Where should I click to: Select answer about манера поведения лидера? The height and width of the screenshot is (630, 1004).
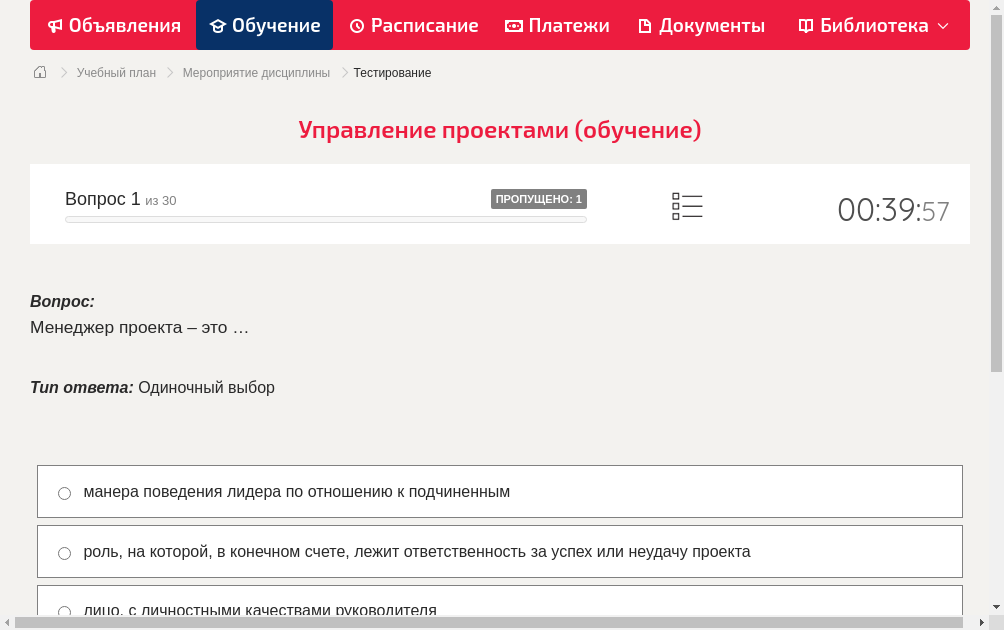(64, 492)
